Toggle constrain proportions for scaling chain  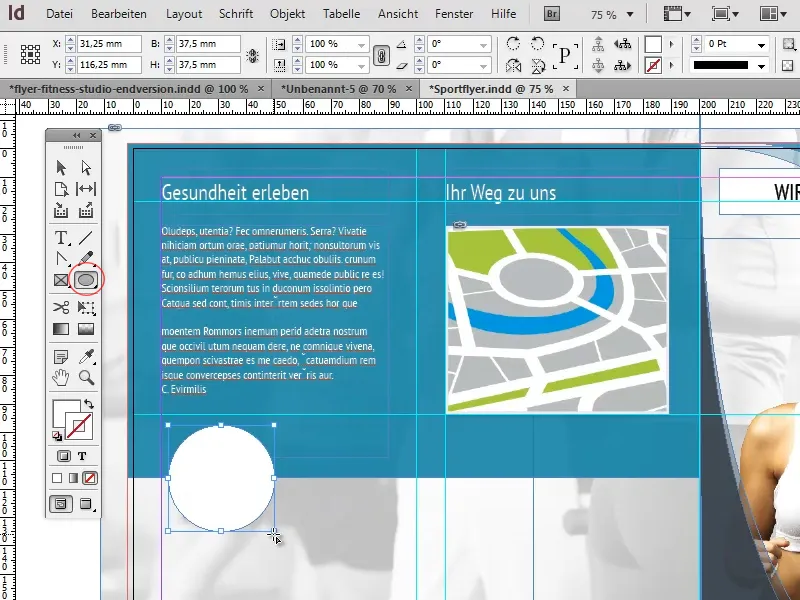pos(381,55)
